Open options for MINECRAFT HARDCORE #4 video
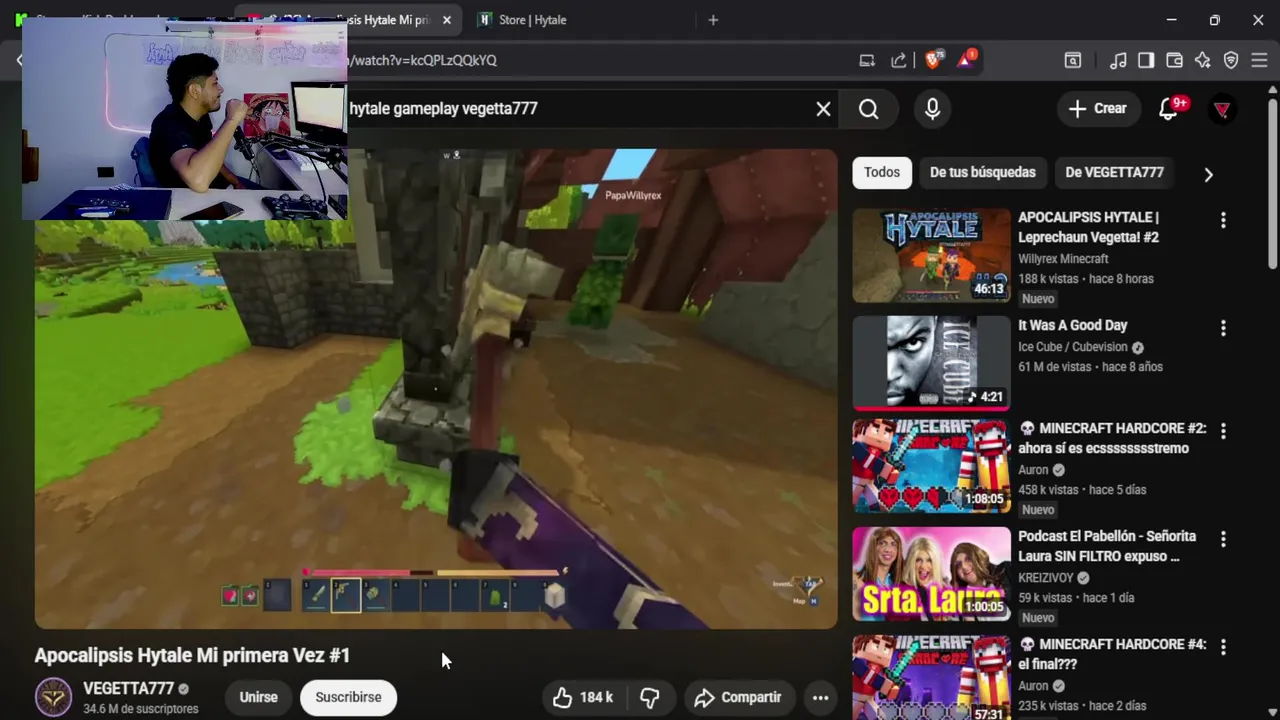The image size is (1280, 720). 1223,647
